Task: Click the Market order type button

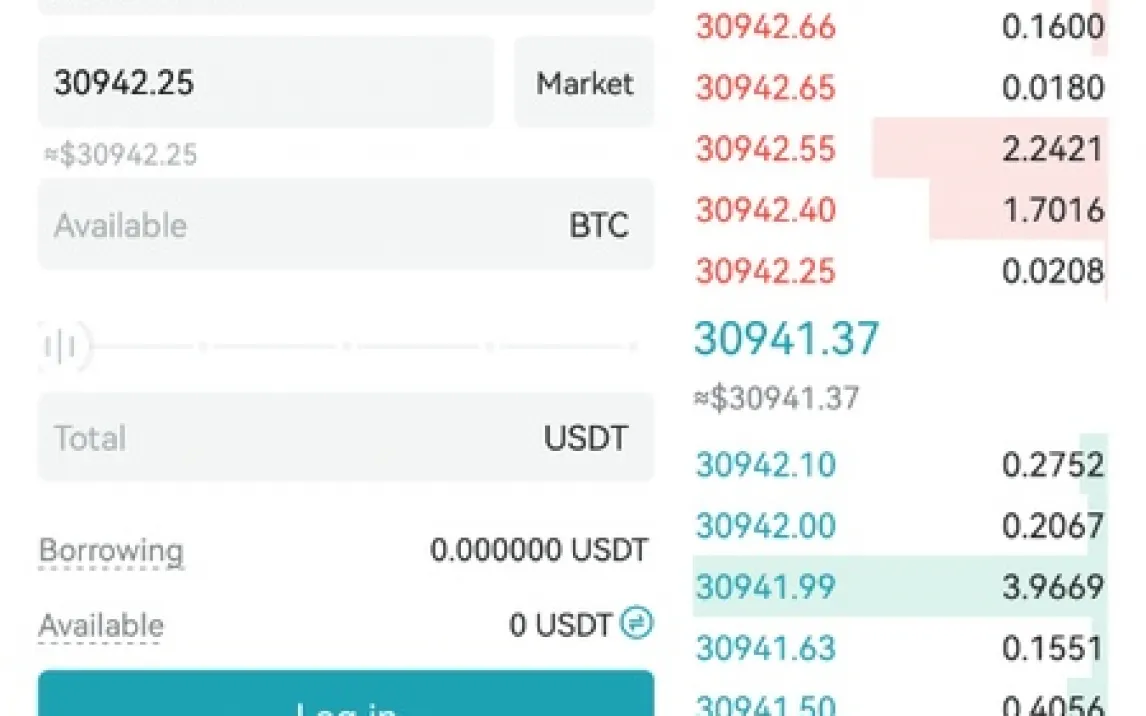Action: point(584,83)
